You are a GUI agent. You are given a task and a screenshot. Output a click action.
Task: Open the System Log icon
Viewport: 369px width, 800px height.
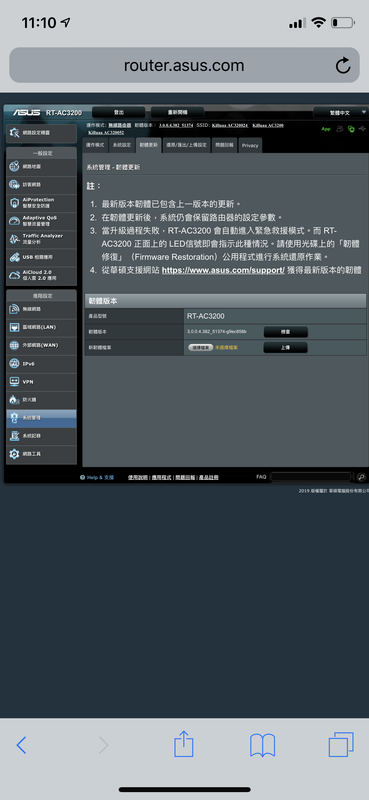click(x=14, y=436)
